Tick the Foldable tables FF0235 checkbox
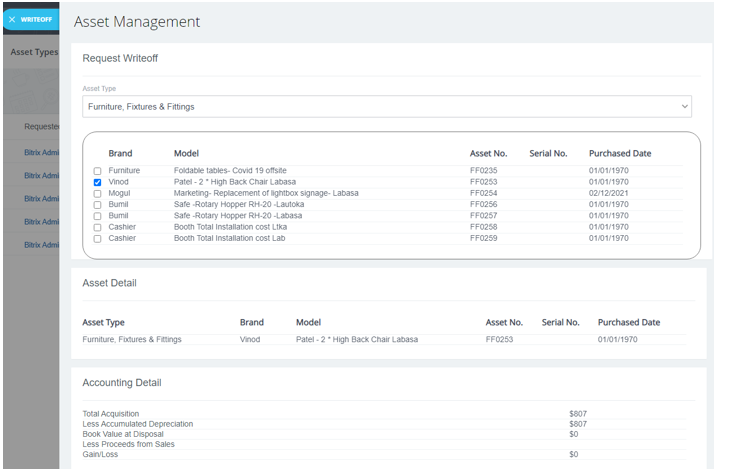The height and width of the screenshot is (469, 739). pyautogui.click(x=97, y=172)
